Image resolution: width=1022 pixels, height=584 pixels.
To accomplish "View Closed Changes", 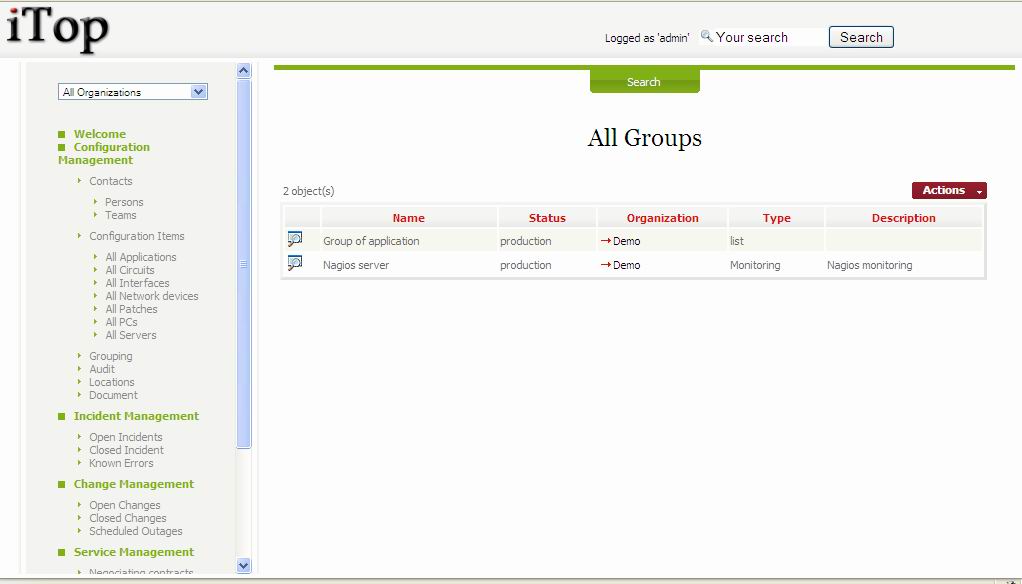I will pyautogui.click(x=128, y=518).
